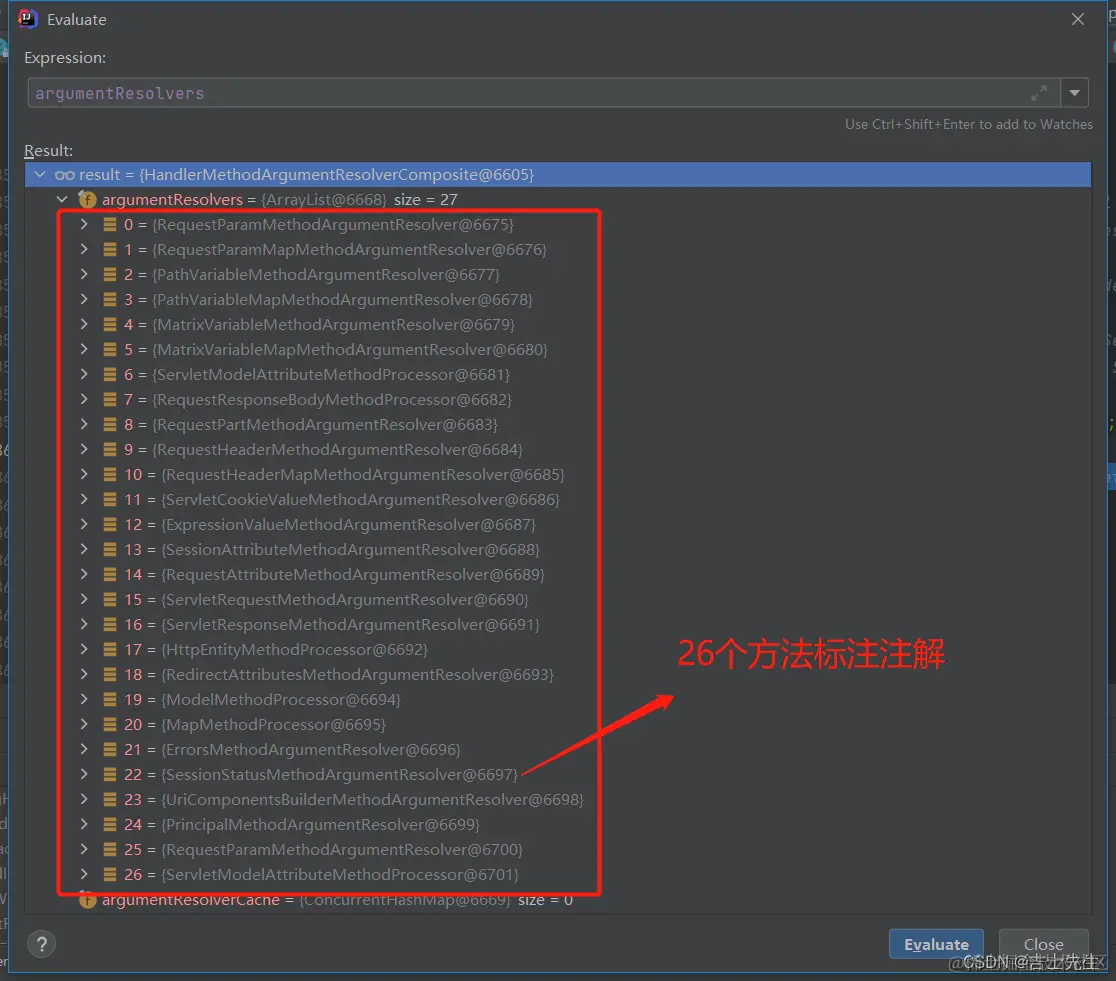Click list icon of element 18 RedirectAttributesMethodArgumentResolver
Viewport: 1116px width, 981px height.
pos(110,674)
